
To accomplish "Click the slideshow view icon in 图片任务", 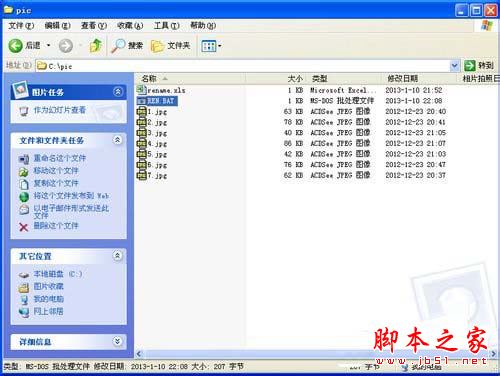I will click(x=24, y=111).
